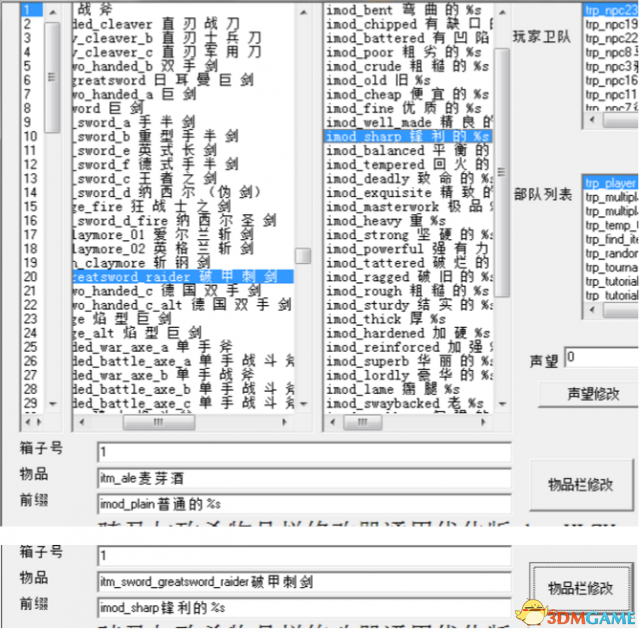
Task: Select item two_handed_c_alt 德国双手剑
Action: pyautogui.click(x=182, y=305)
